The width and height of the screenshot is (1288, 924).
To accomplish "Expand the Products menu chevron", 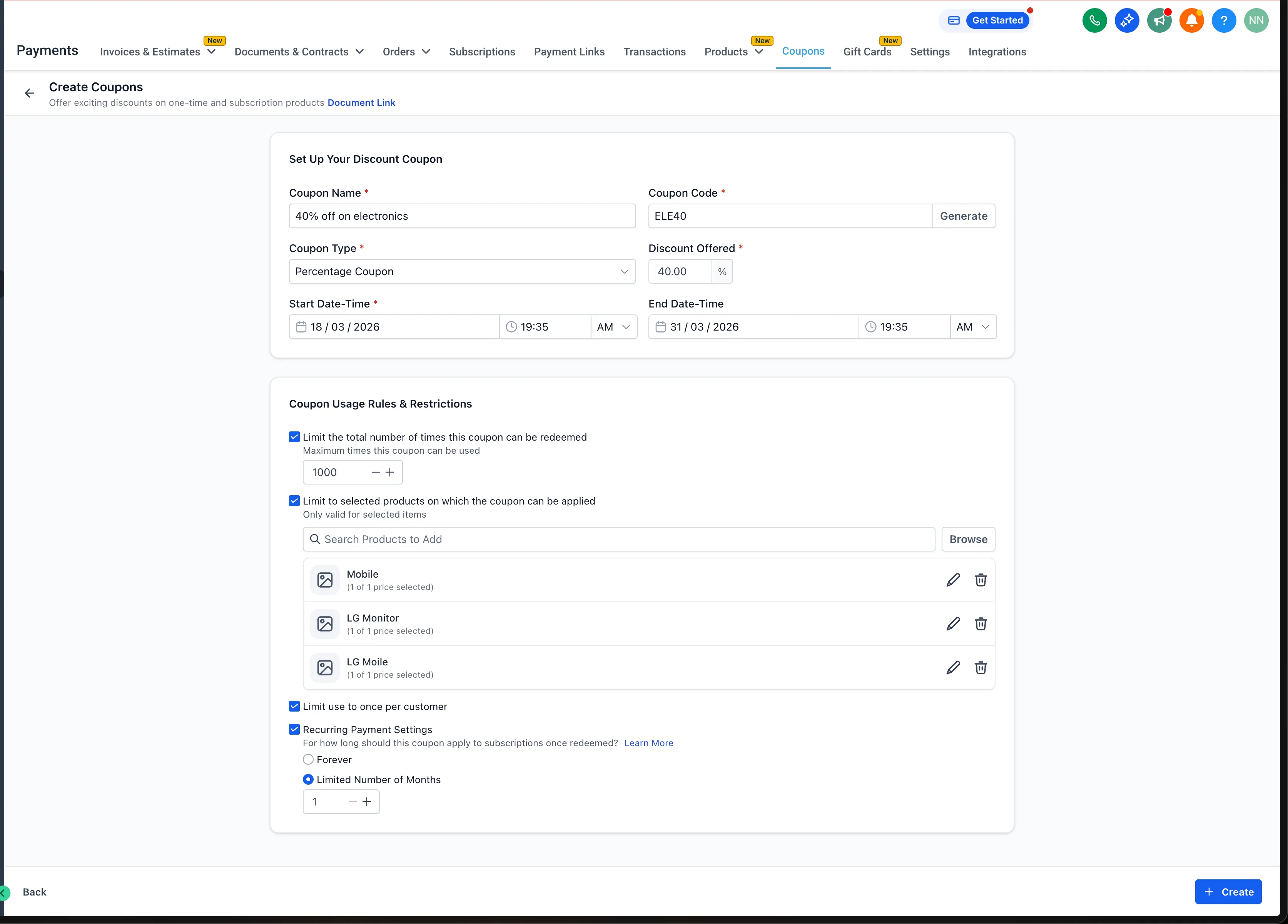I will (759, 52).
